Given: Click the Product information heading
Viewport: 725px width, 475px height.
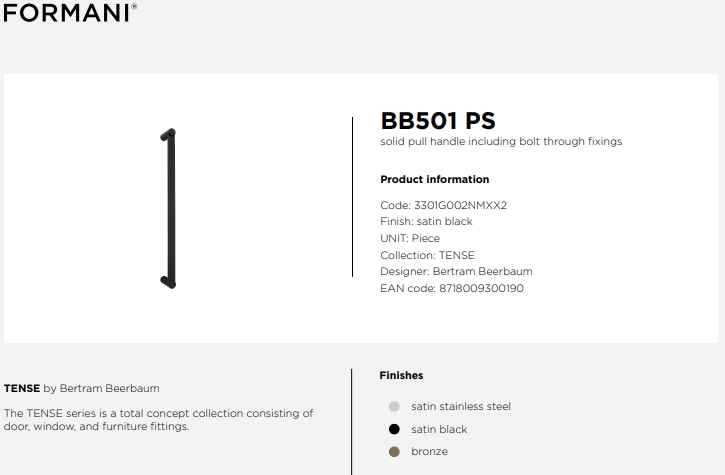Looking at the screenshot, I should [435, 179].
